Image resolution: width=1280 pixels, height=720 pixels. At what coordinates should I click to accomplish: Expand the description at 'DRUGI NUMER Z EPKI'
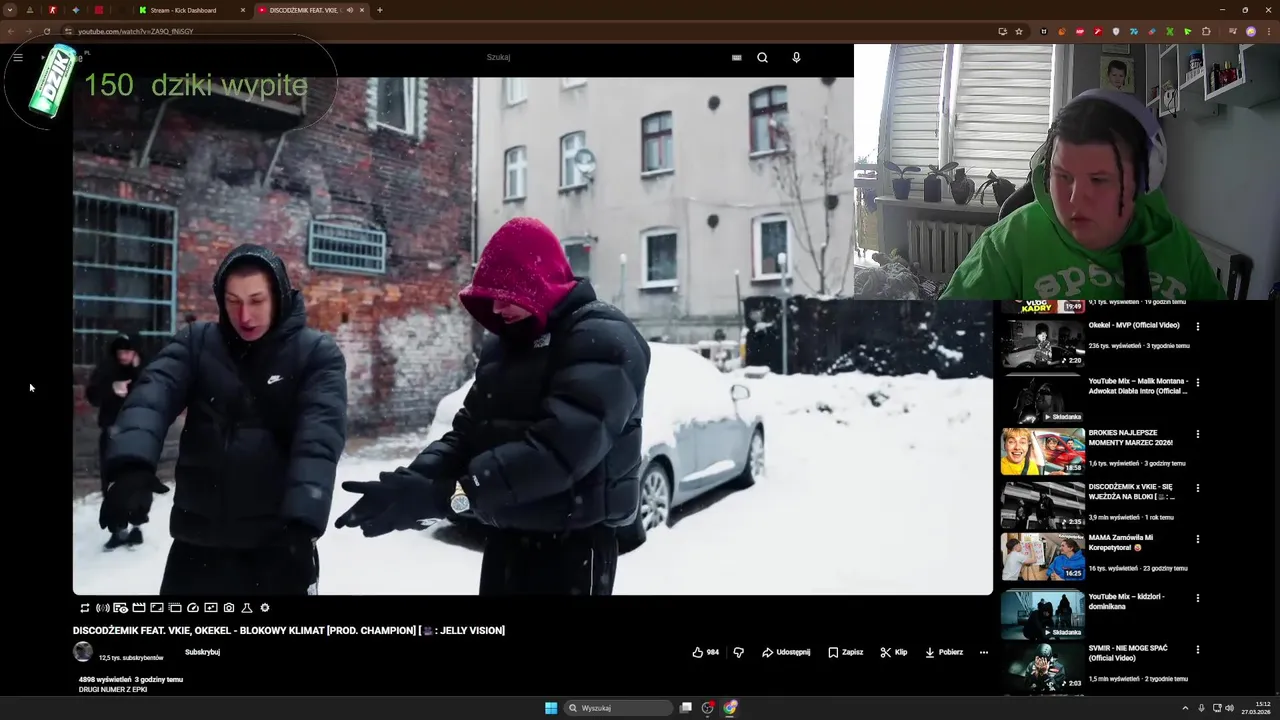113,689
